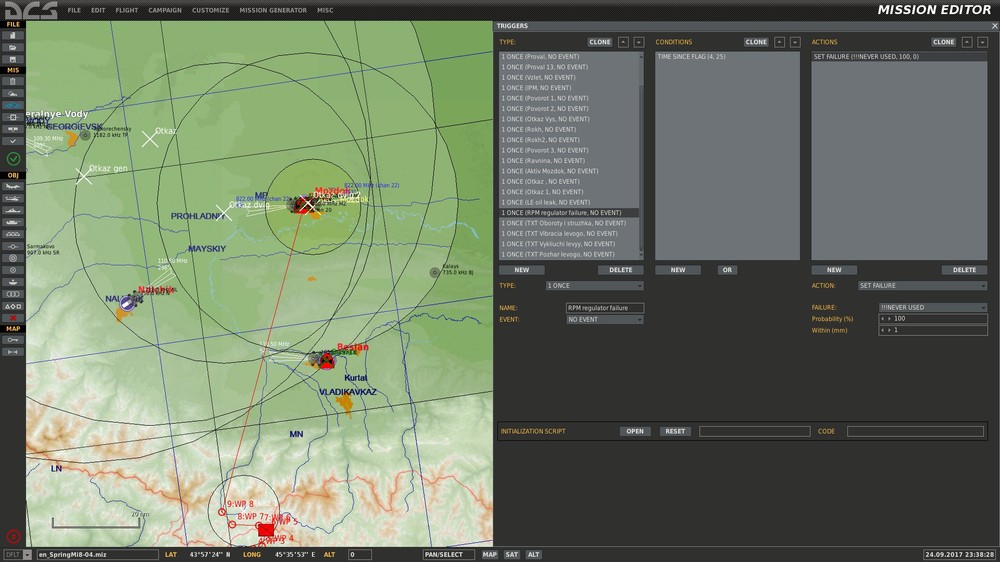1000x562 pixels.
Task: Click the initialization CODE input field
Action: 915,431
